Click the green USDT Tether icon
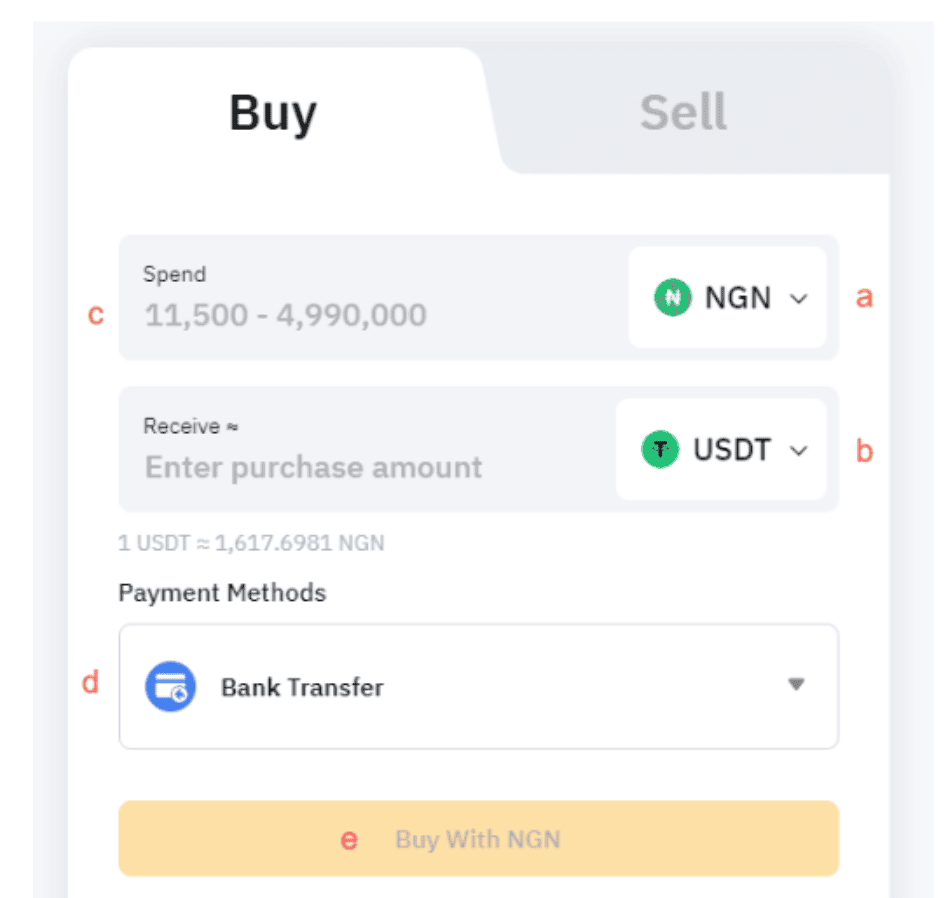 [659, 450]
